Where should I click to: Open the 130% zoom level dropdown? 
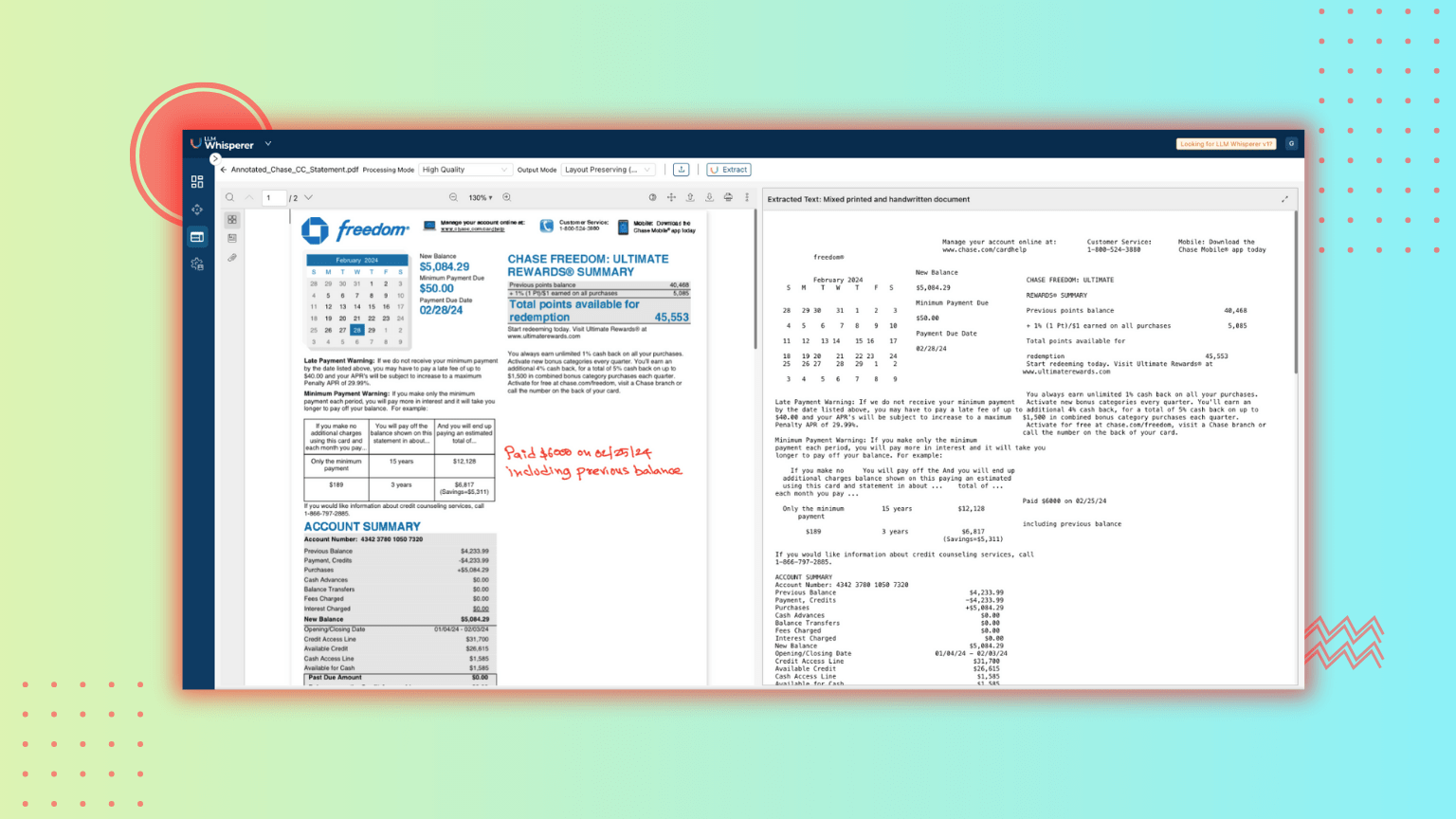[x=481, y=197]
